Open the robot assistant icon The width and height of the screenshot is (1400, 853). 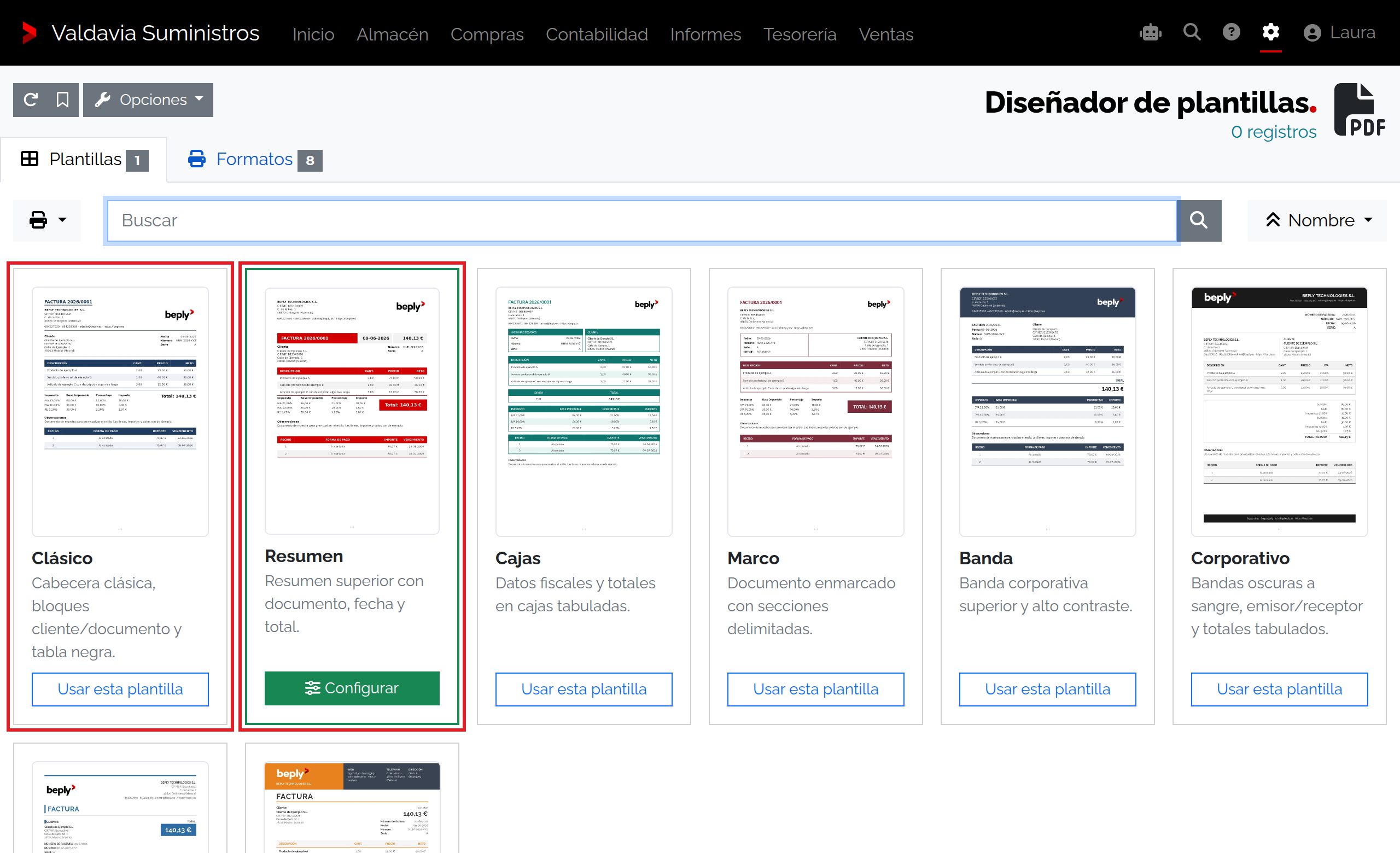(1150, 32)
